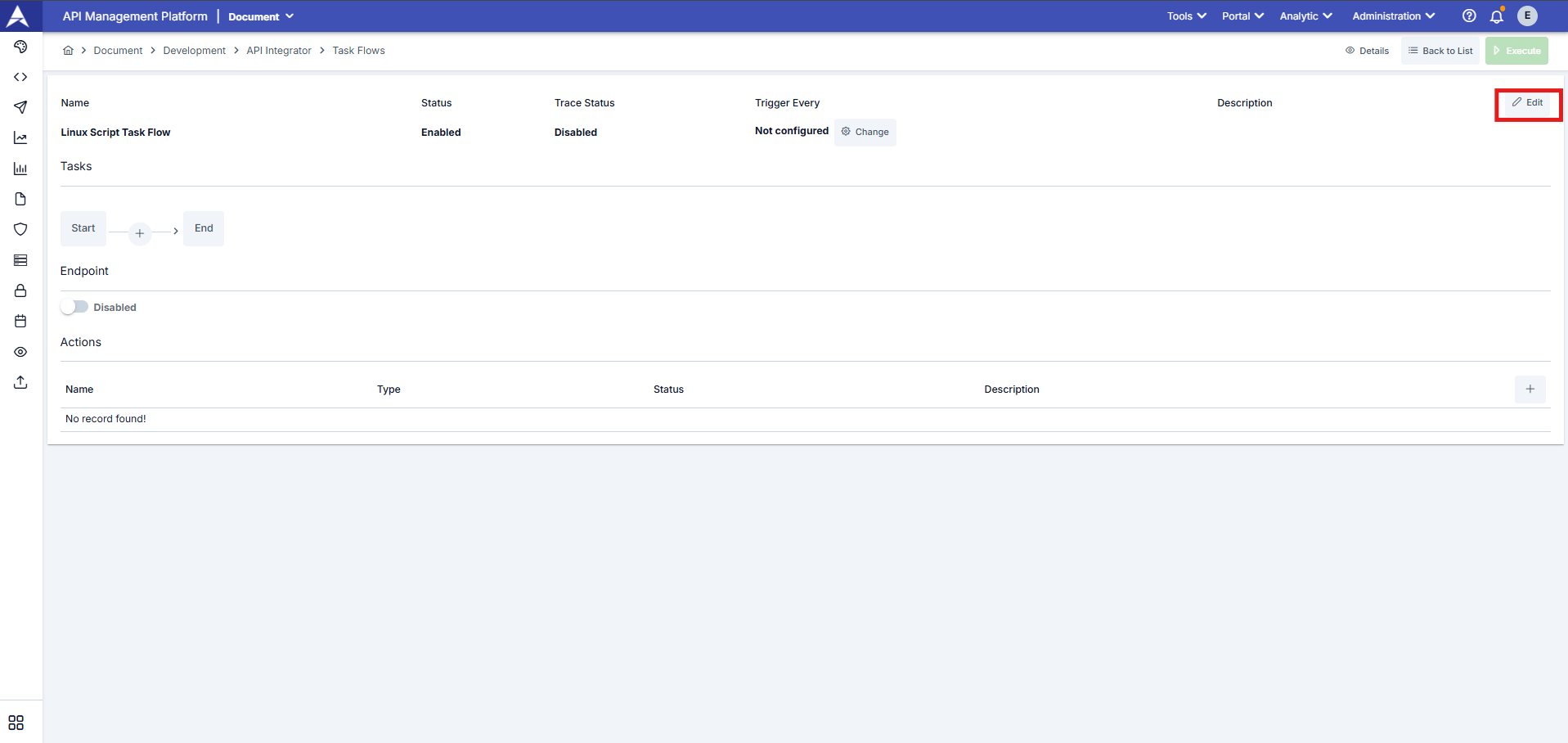Expand the Document project dropdown
The image size is (1568, 743).
(x=260, y=16)
